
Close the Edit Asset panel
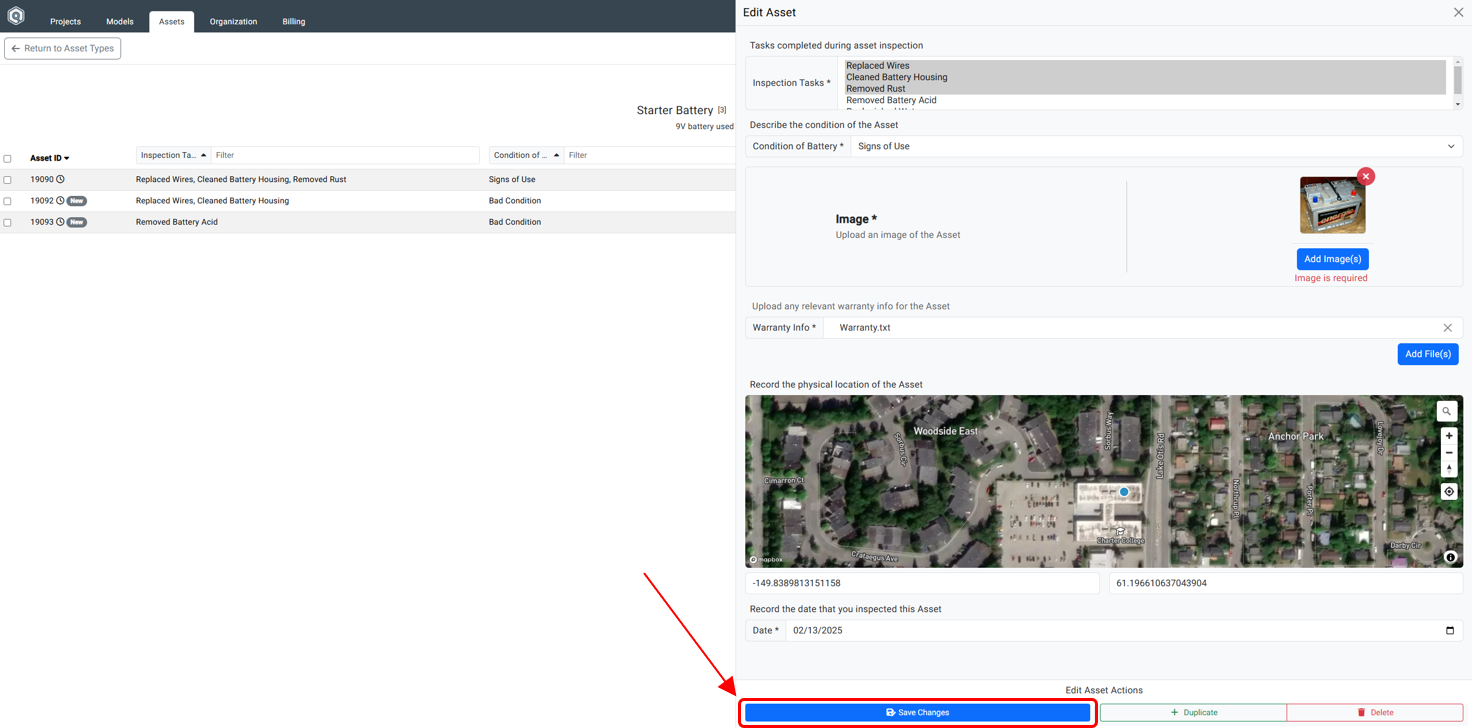point(1458,12)
